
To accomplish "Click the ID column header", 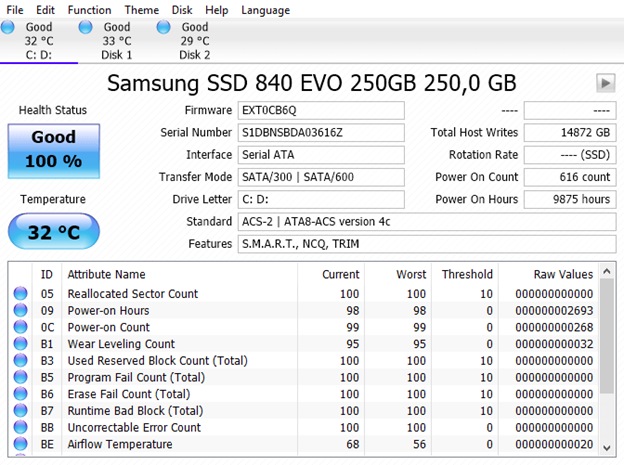I will coord(47,274).
